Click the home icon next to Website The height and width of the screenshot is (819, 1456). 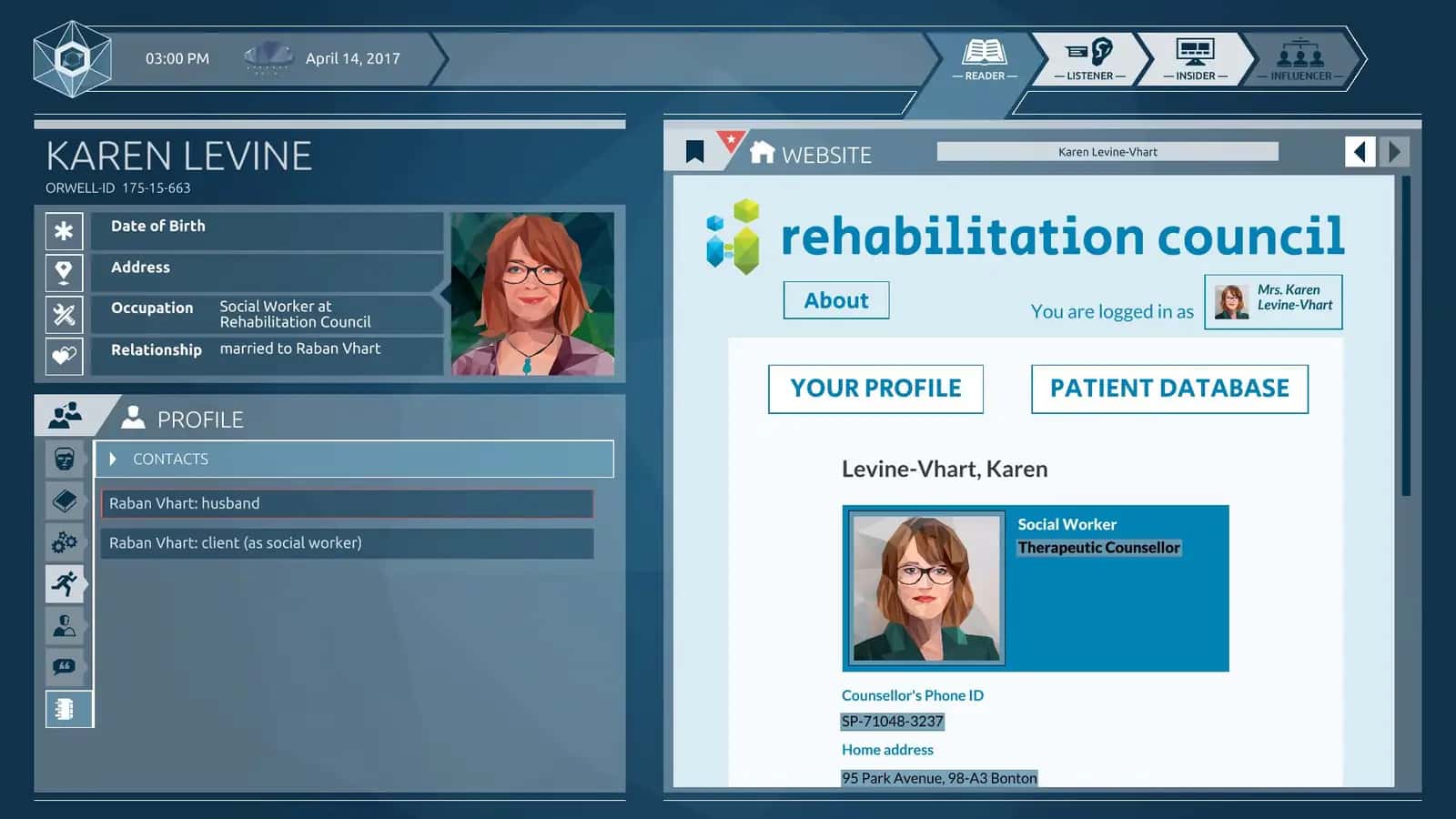[x=762, y=152]
